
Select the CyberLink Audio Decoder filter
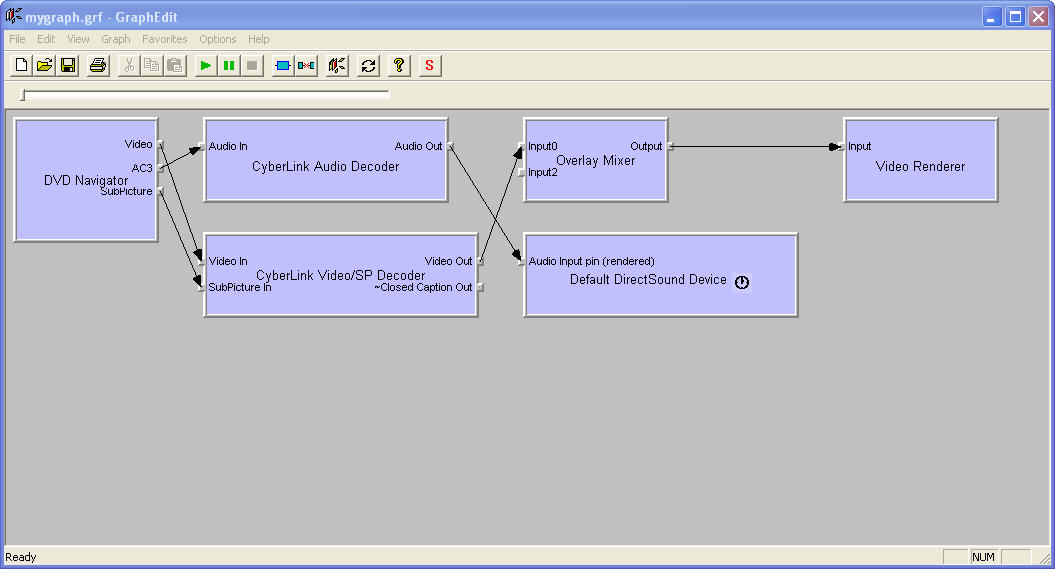point(326,160)
